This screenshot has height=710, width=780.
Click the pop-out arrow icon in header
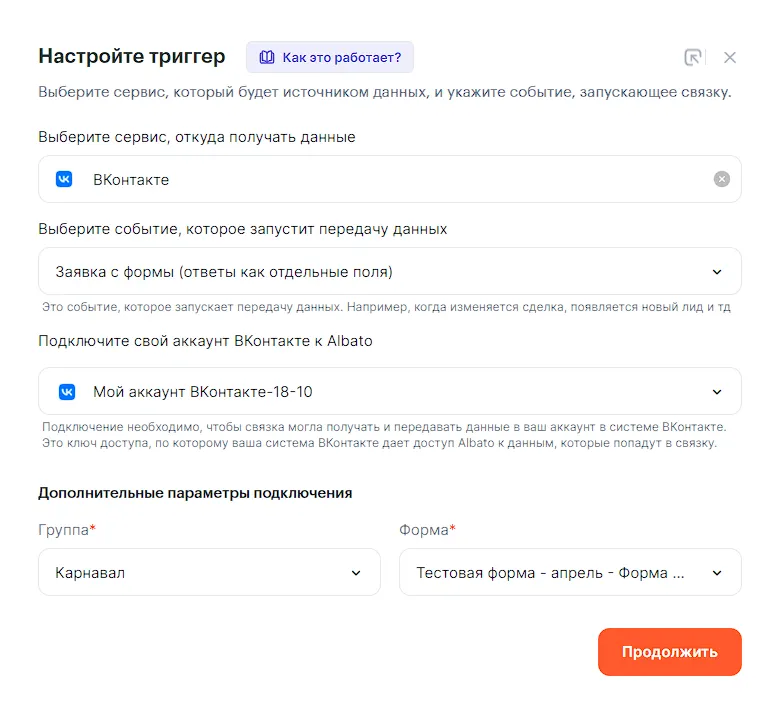(x=693, y=57)
